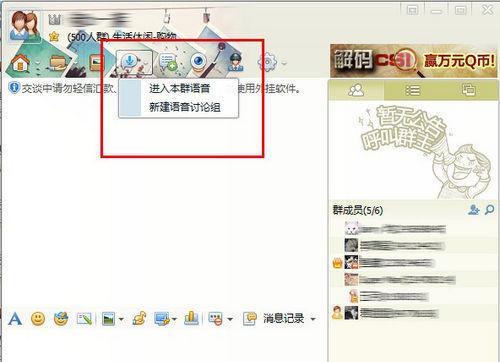Click the info icon in the notice bar
500x362 pixels.
coord(14,88)
